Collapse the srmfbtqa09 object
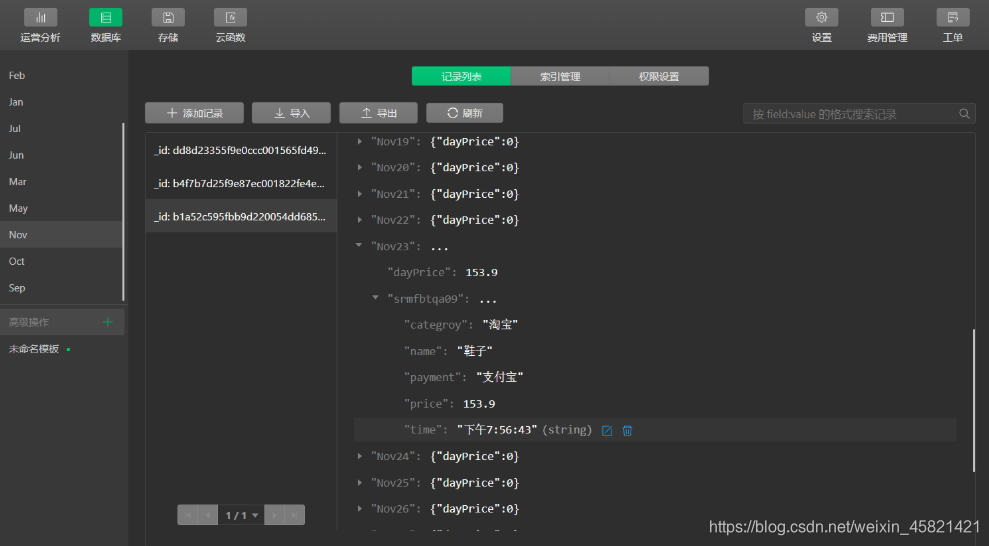 pos(375,298)
